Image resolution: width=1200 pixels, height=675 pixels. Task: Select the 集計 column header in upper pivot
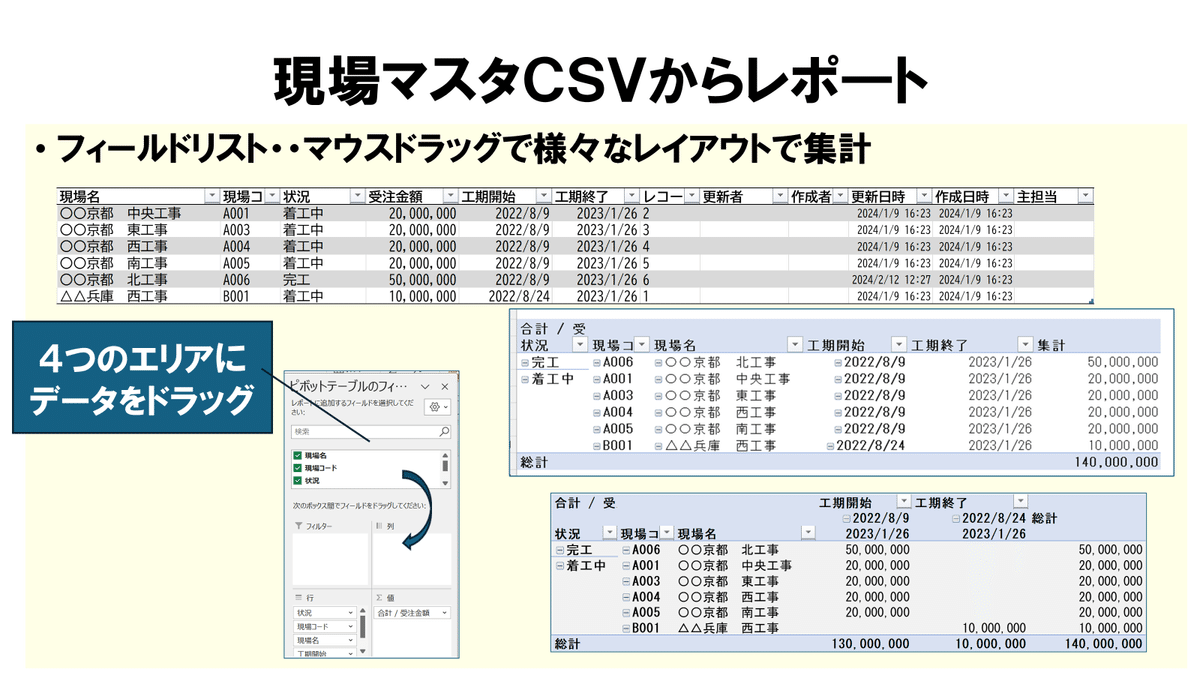pos(1052,345)
